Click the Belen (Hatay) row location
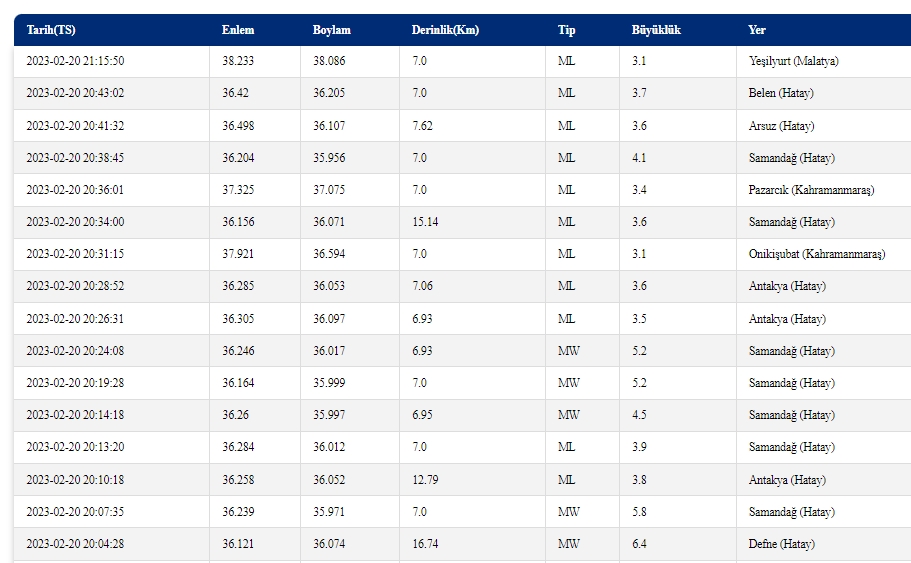 click(x=781, y=93)
